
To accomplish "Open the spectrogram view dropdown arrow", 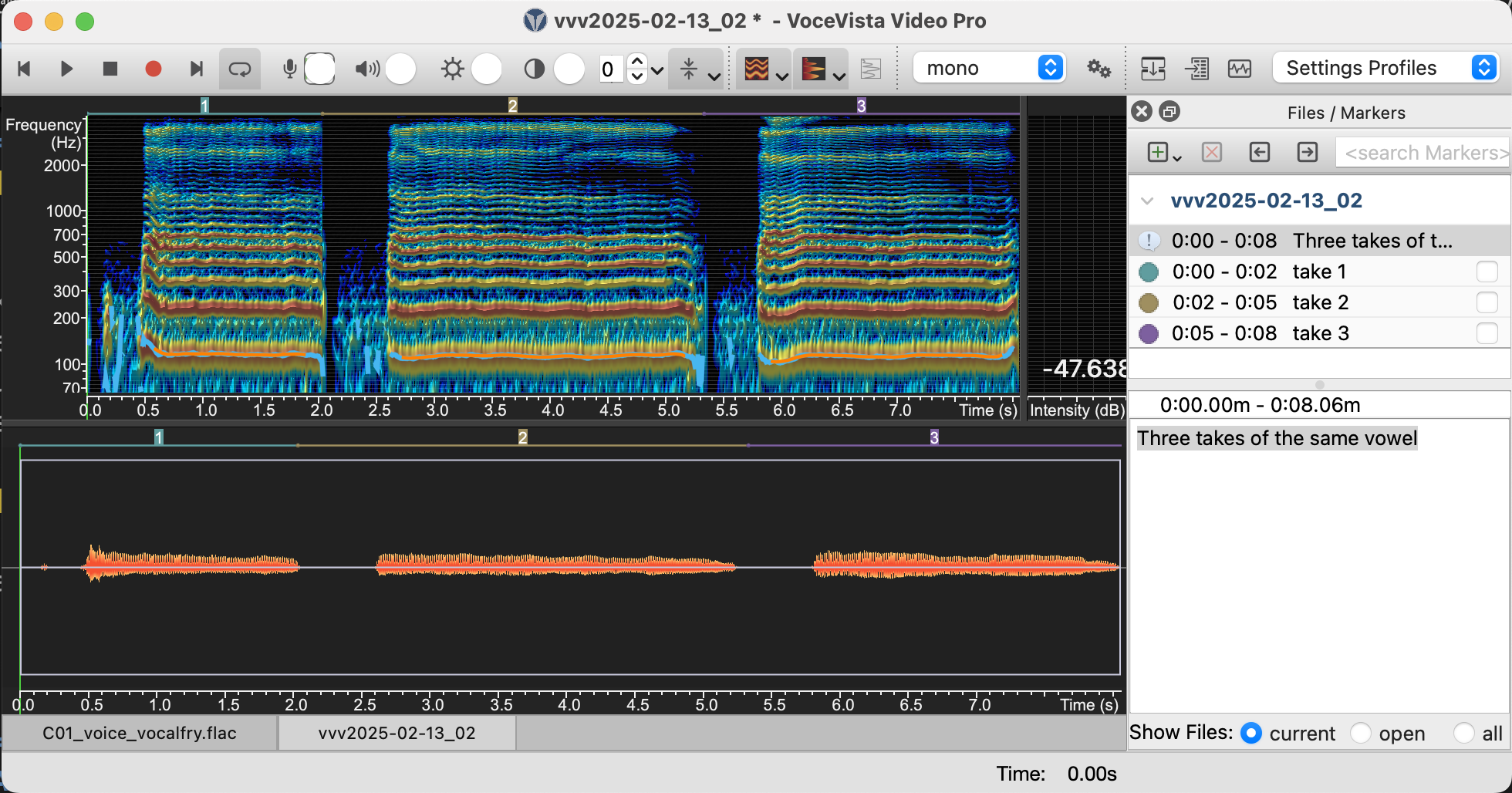I will (x=781, y=76).
